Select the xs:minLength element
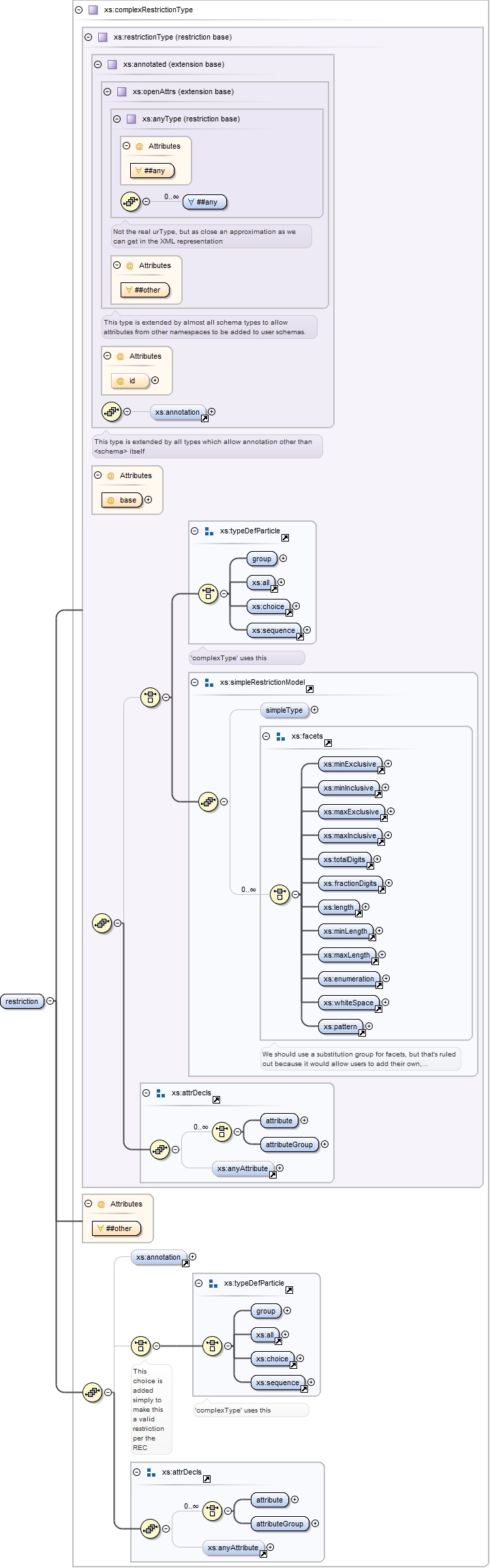The image size is (490, 1568). coord(346,932)
